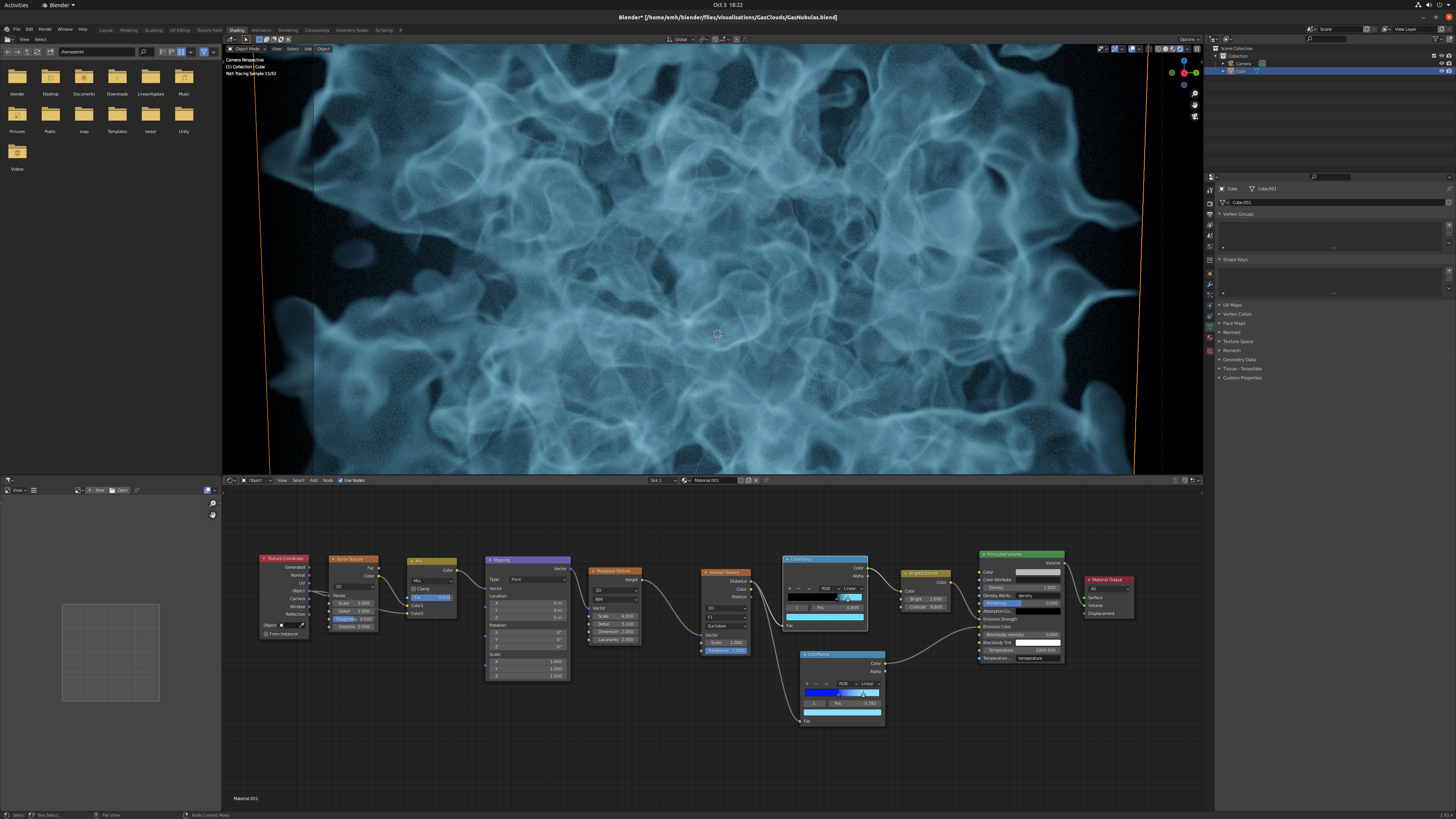This screenshot has width=1456, height=819.
Task: Open the Render menu
Action: [45, 30]
